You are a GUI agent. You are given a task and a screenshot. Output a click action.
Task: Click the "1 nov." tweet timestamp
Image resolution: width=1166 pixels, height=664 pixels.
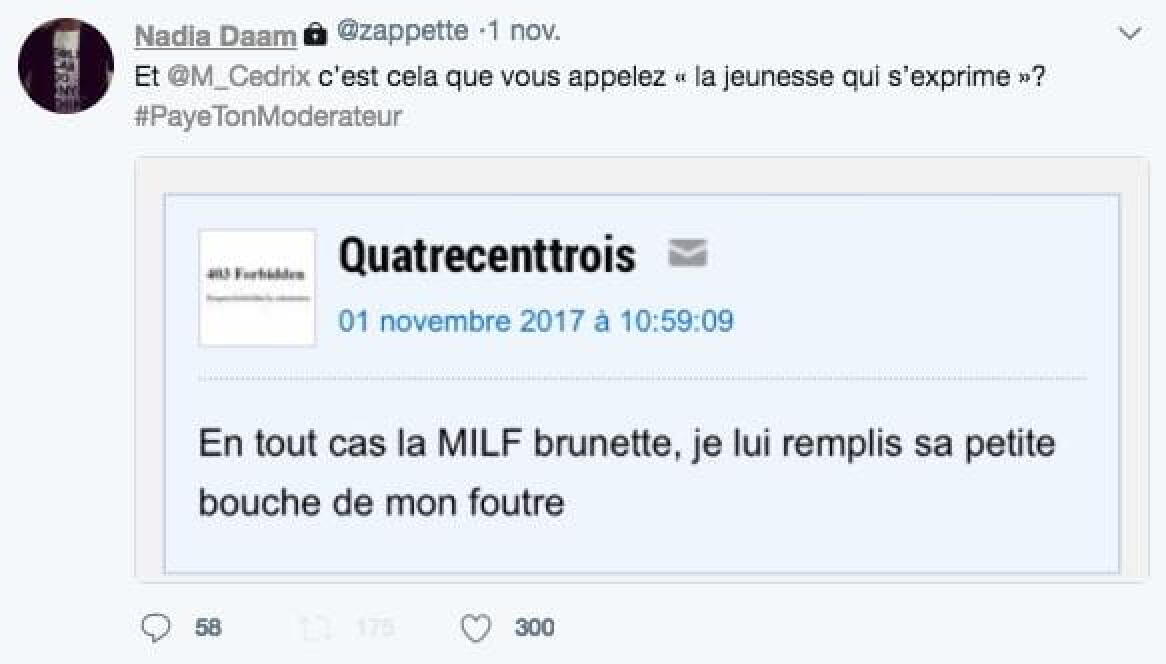click(x=526, y=34)
